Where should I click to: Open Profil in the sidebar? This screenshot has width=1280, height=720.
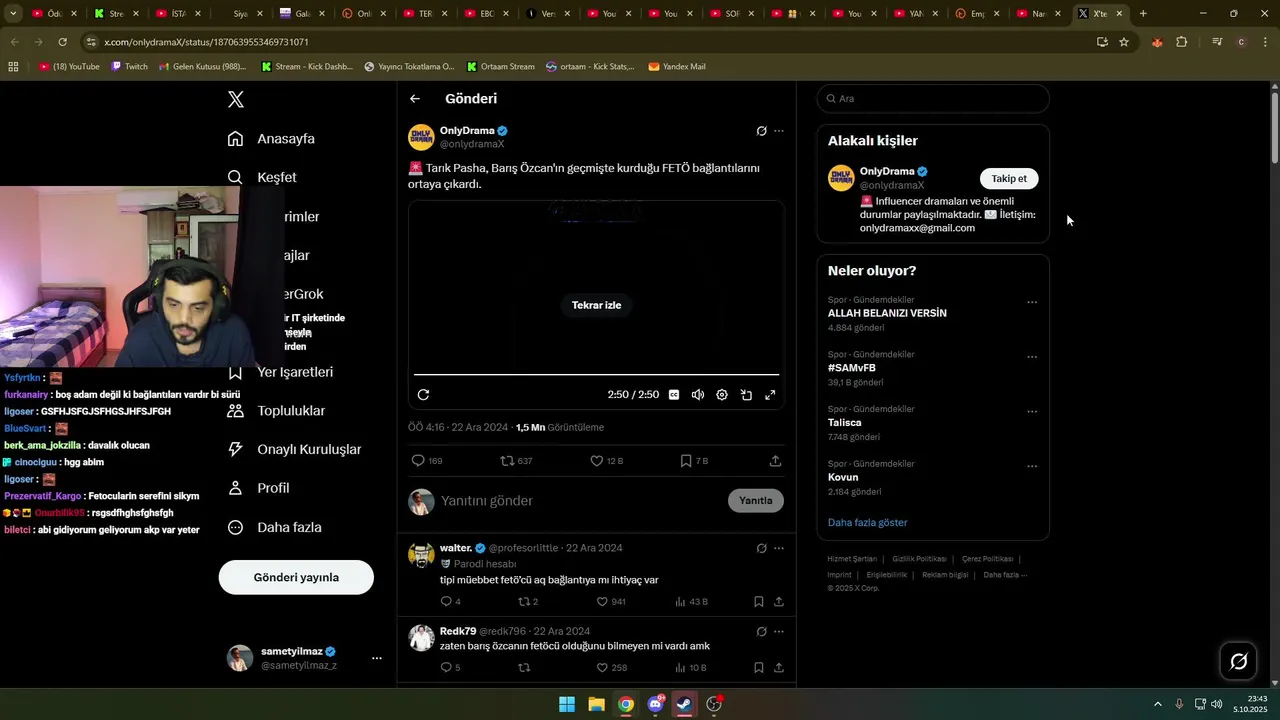[x=258, y=488]
